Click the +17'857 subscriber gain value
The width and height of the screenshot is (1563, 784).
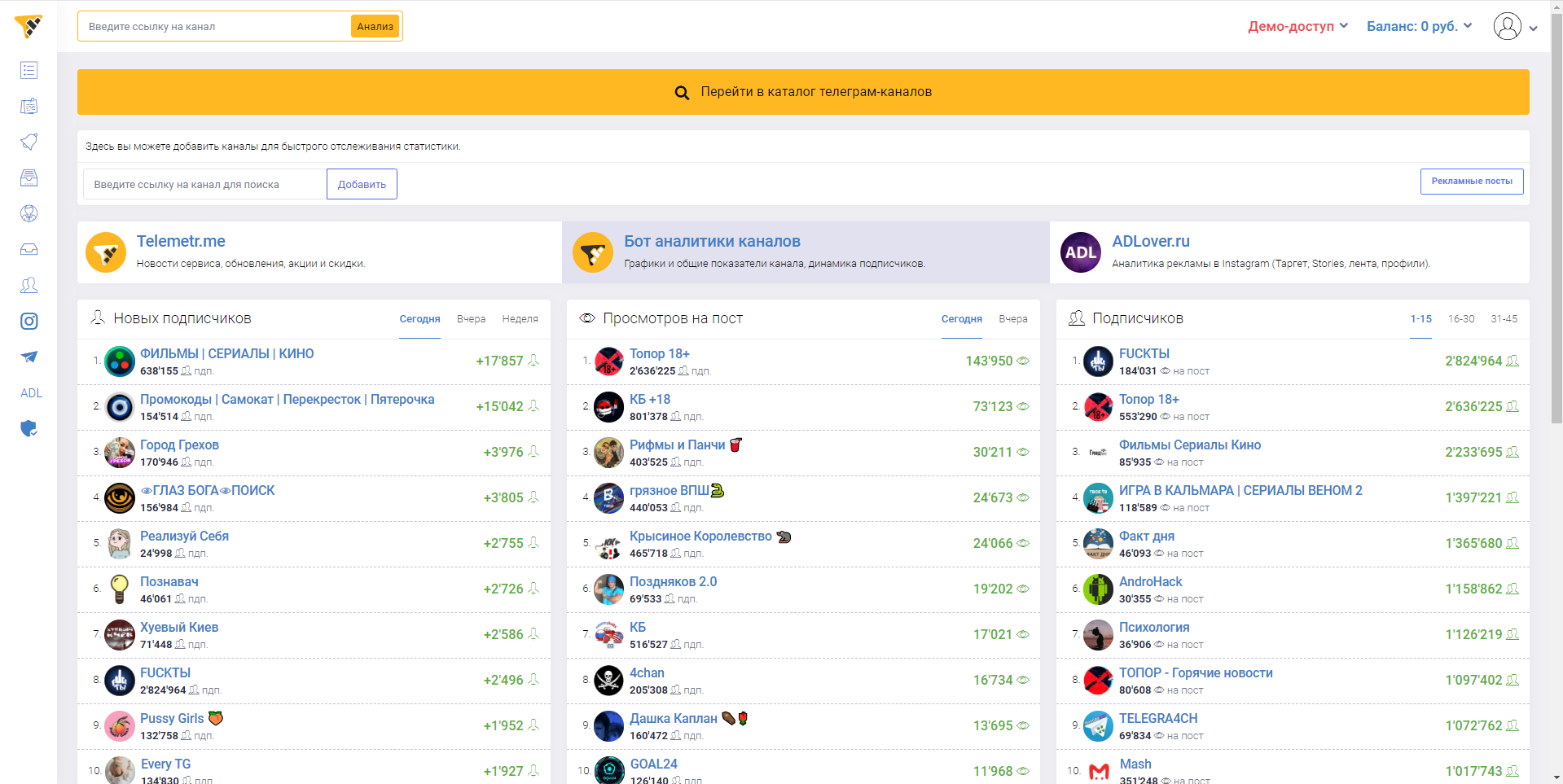pyautogui.click(x=499, y=361)
